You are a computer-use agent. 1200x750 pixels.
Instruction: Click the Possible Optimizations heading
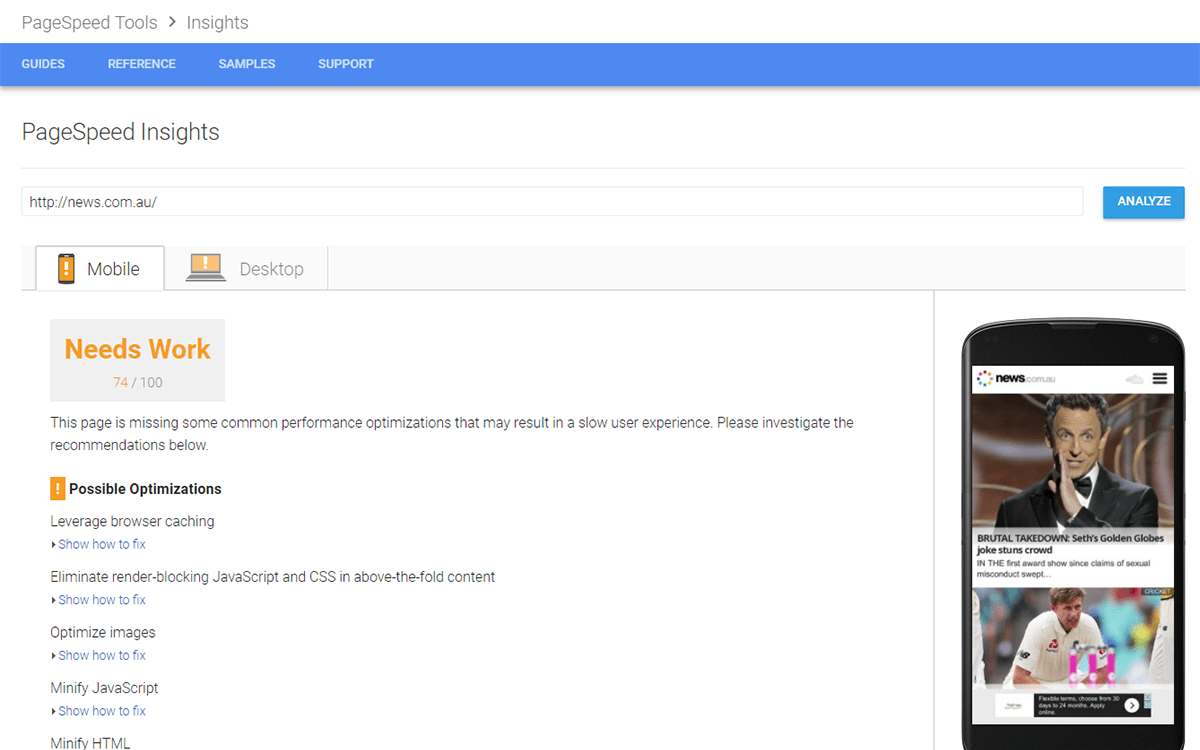145,489
